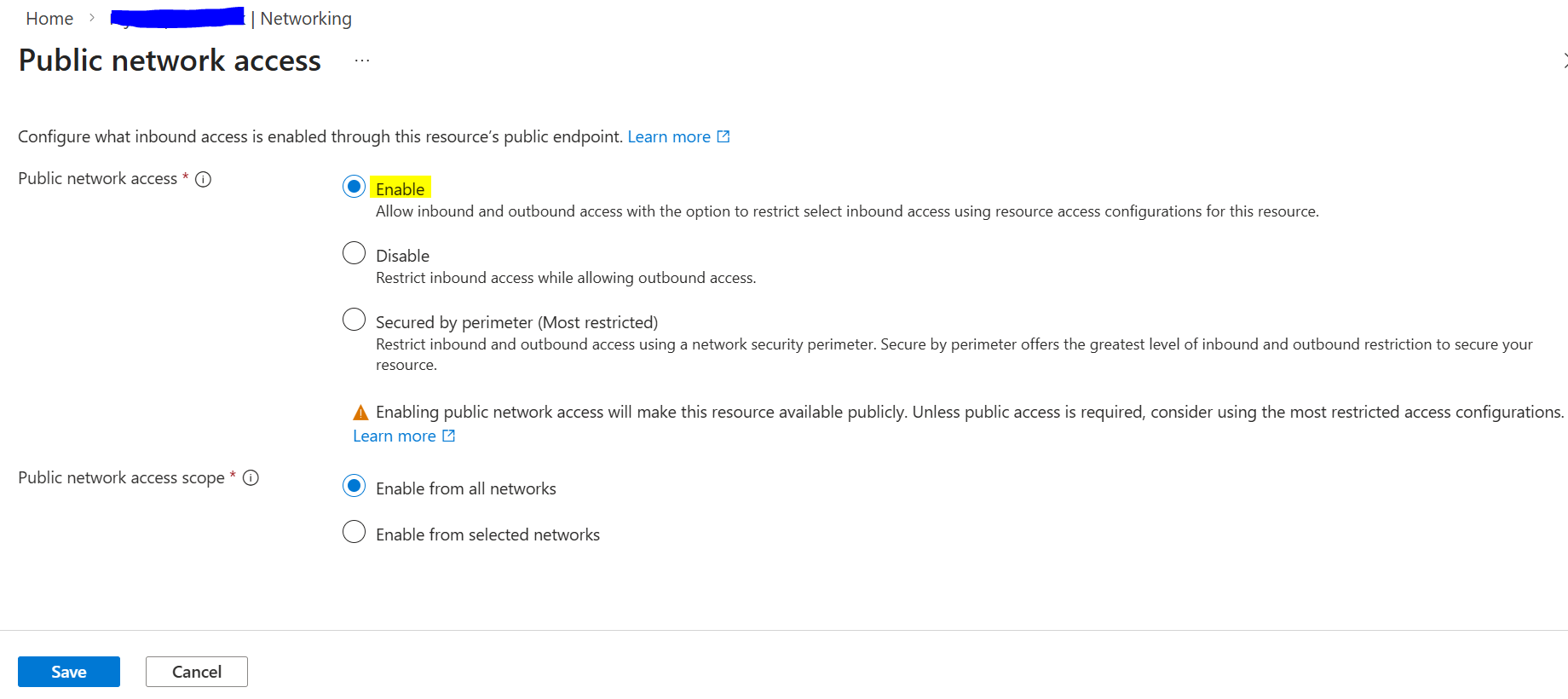Click the breadcrumb chevron after Home
The height and width of the screenshot is (699, 1568).
click(92, 18)
